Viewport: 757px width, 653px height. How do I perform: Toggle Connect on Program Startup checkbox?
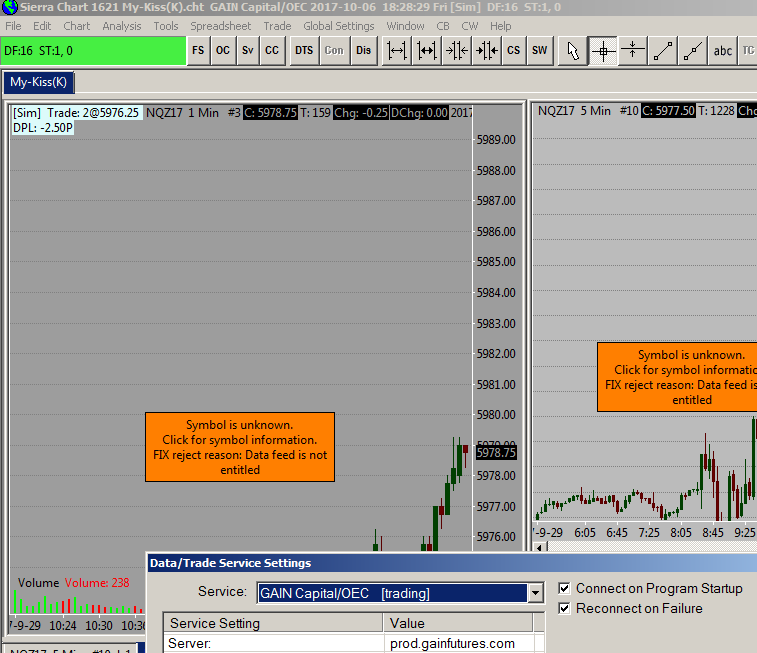564,588
